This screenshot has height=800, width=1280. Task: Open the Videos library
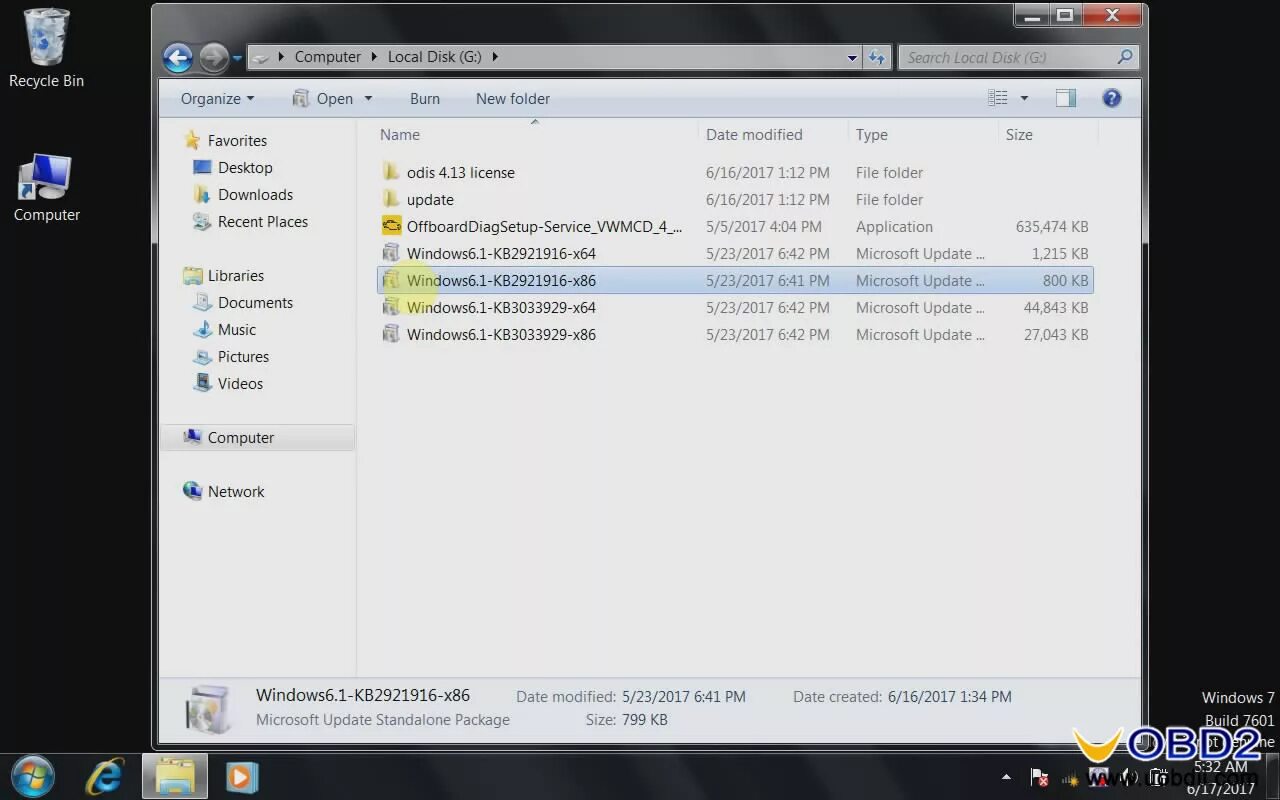click(x=240, y=384)
